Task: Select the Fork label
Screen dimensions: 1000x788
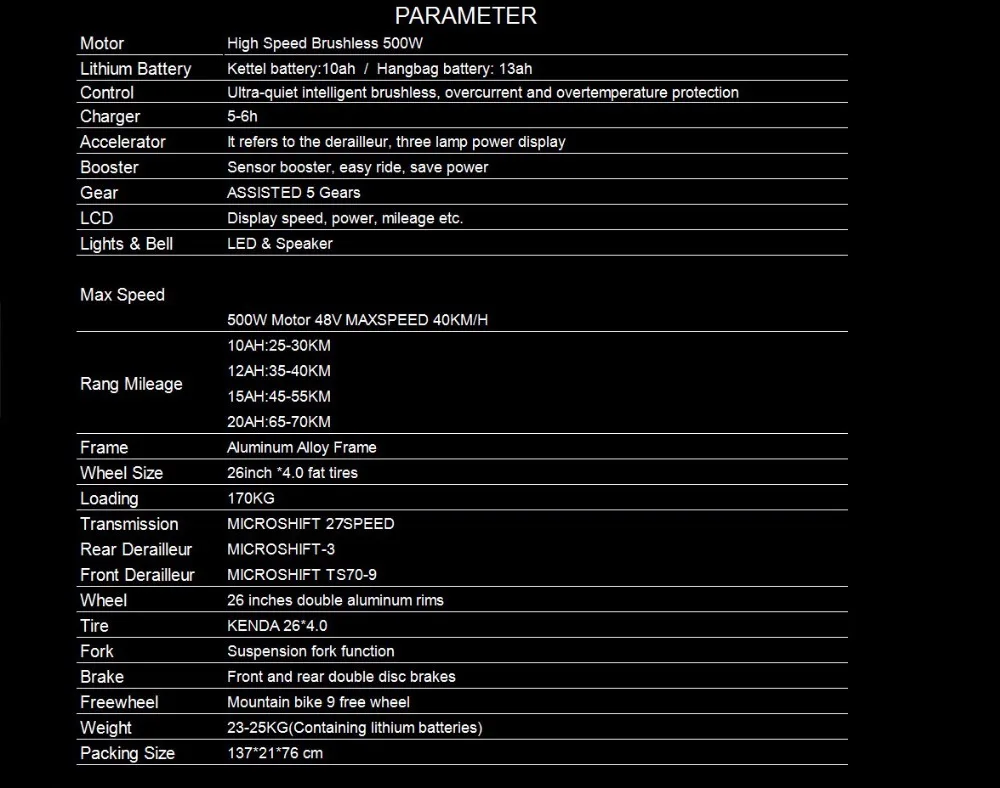Action: pos(96,652)
